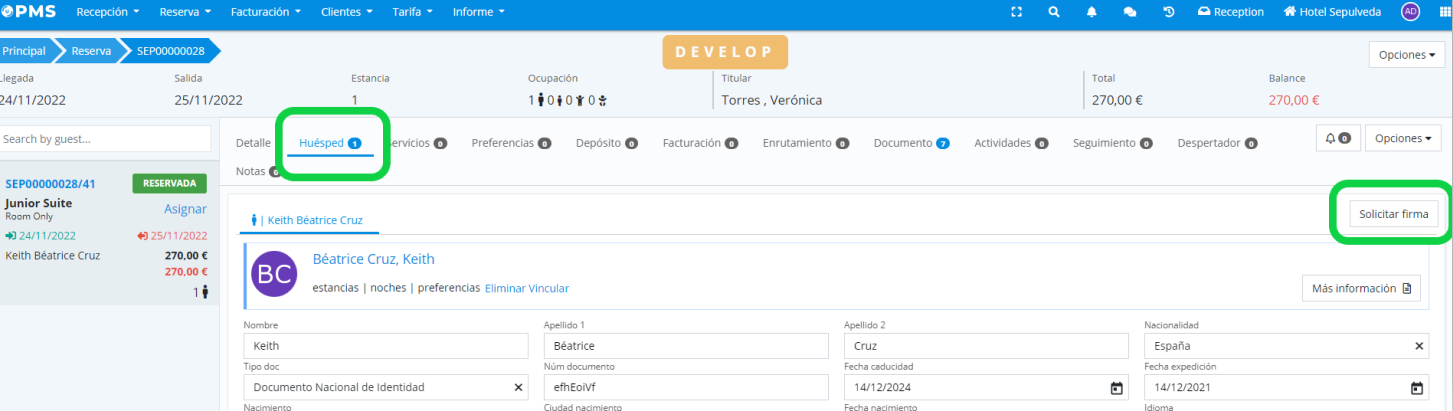Click the fullscreen icon in top bar
1453x411 pixels.
1017,12
